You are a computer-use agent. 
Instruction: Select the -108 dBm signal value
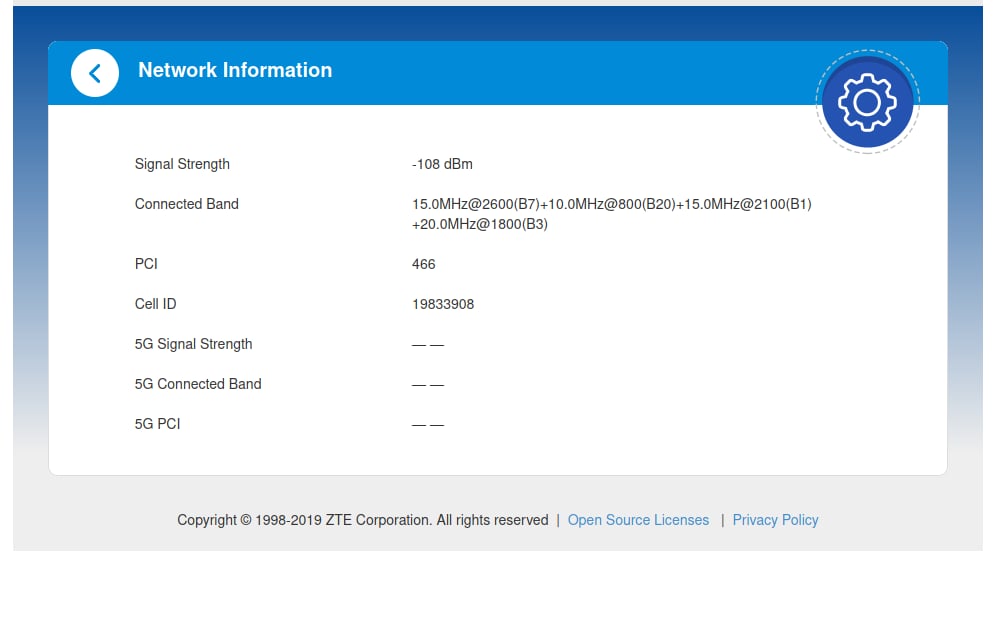[442, 164]
